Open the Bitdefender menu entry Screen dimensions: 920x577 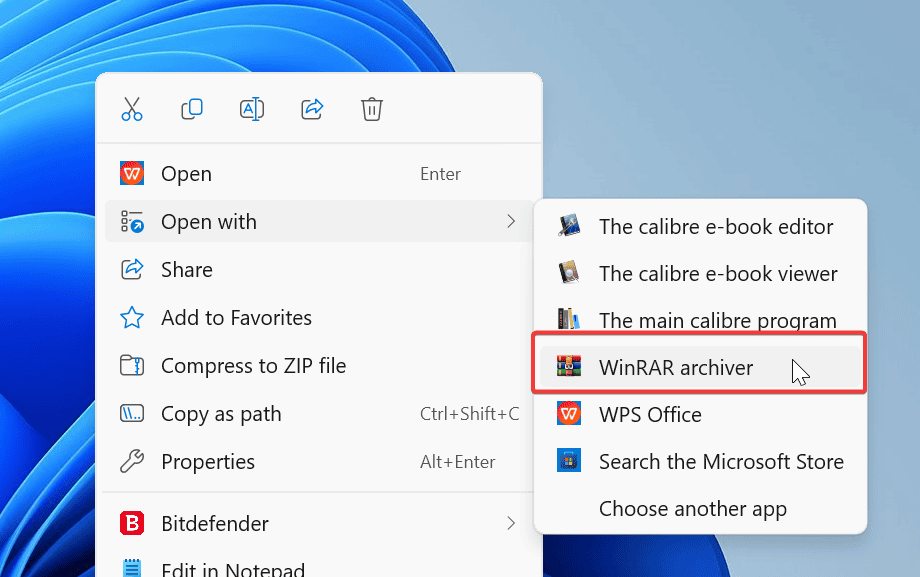tap(319, 523)
